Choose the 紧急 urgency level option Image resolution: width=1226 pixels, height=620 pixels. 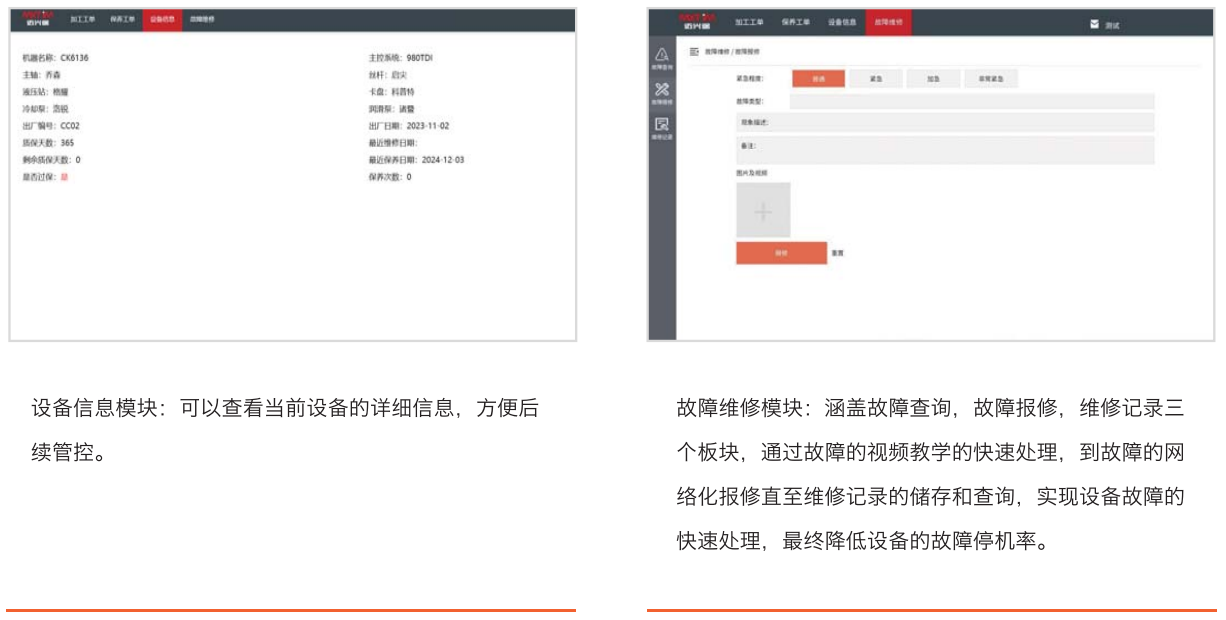(875, 78)
